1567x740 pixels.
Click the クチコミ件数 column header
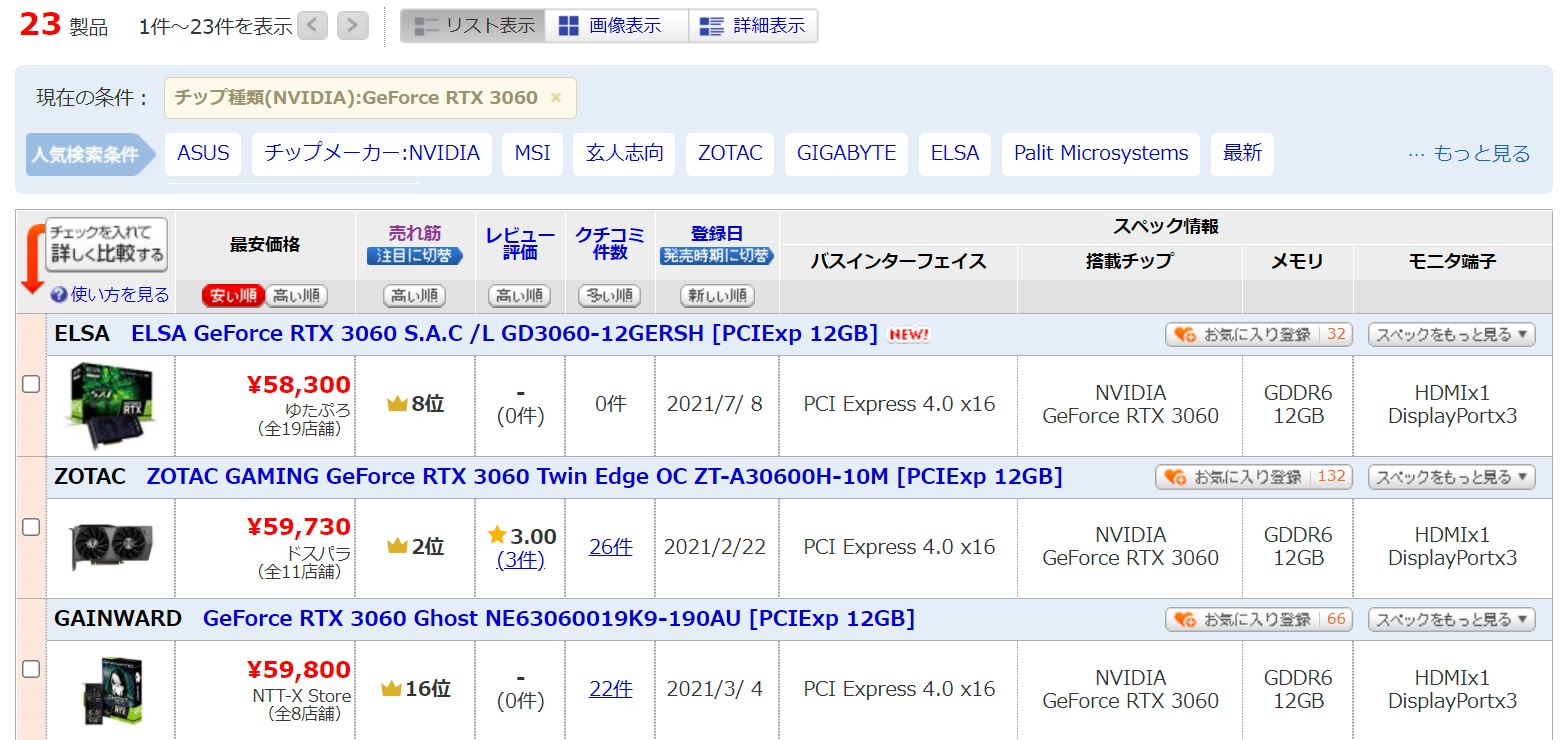tap(610, 243)
